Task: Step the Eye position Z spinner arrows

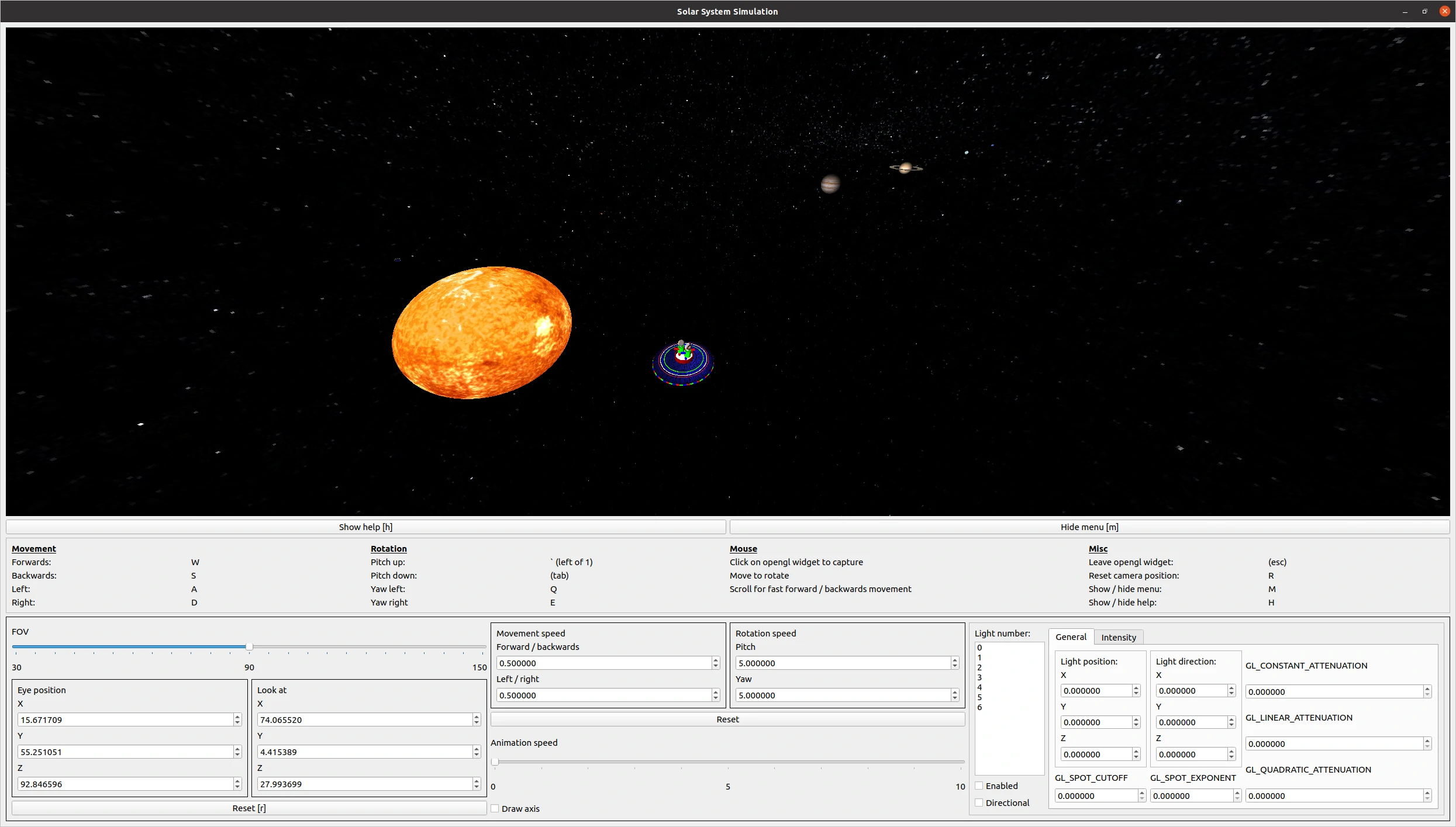Action: (x=237, y=784)
